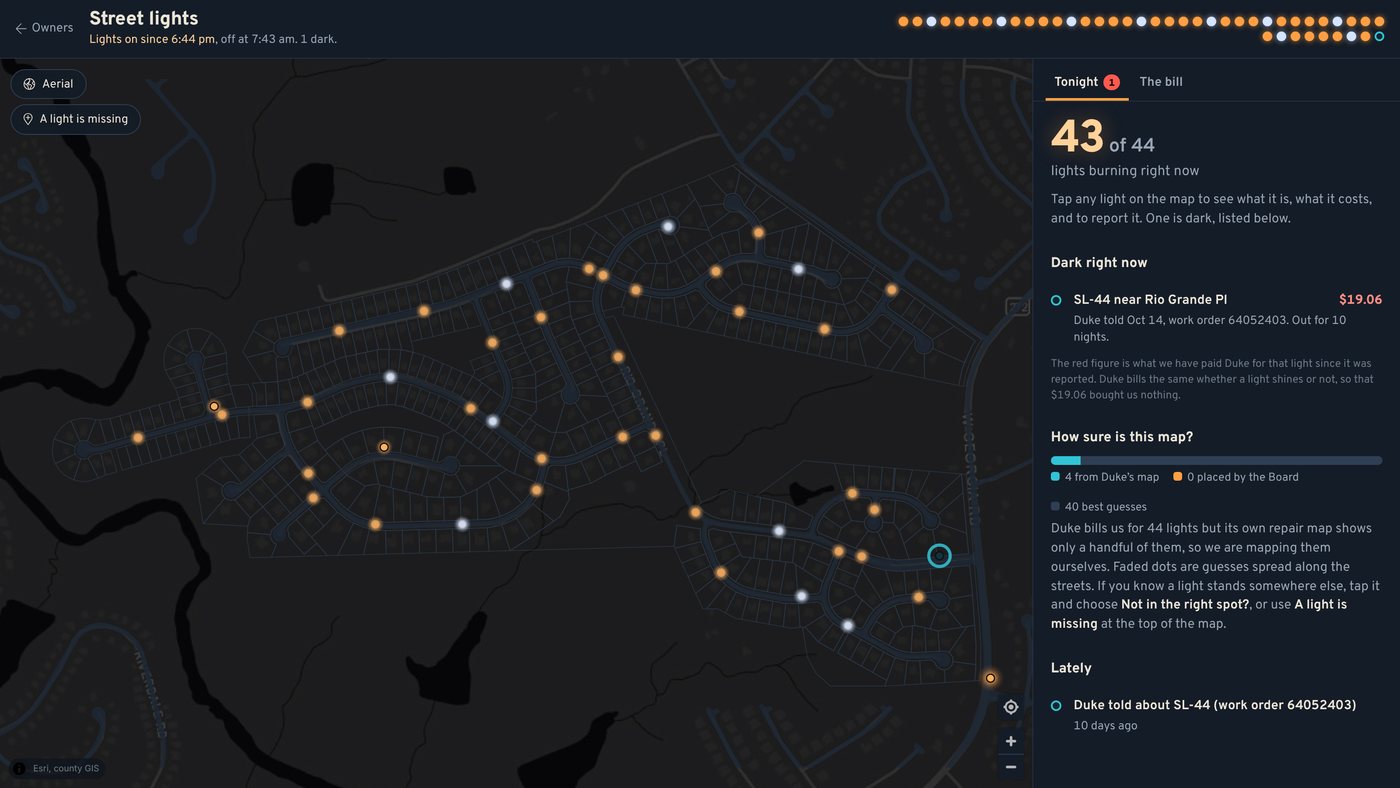Click the '4 from Duke's map' legend
1400x788 pixels.
(x=1105, y=477)
